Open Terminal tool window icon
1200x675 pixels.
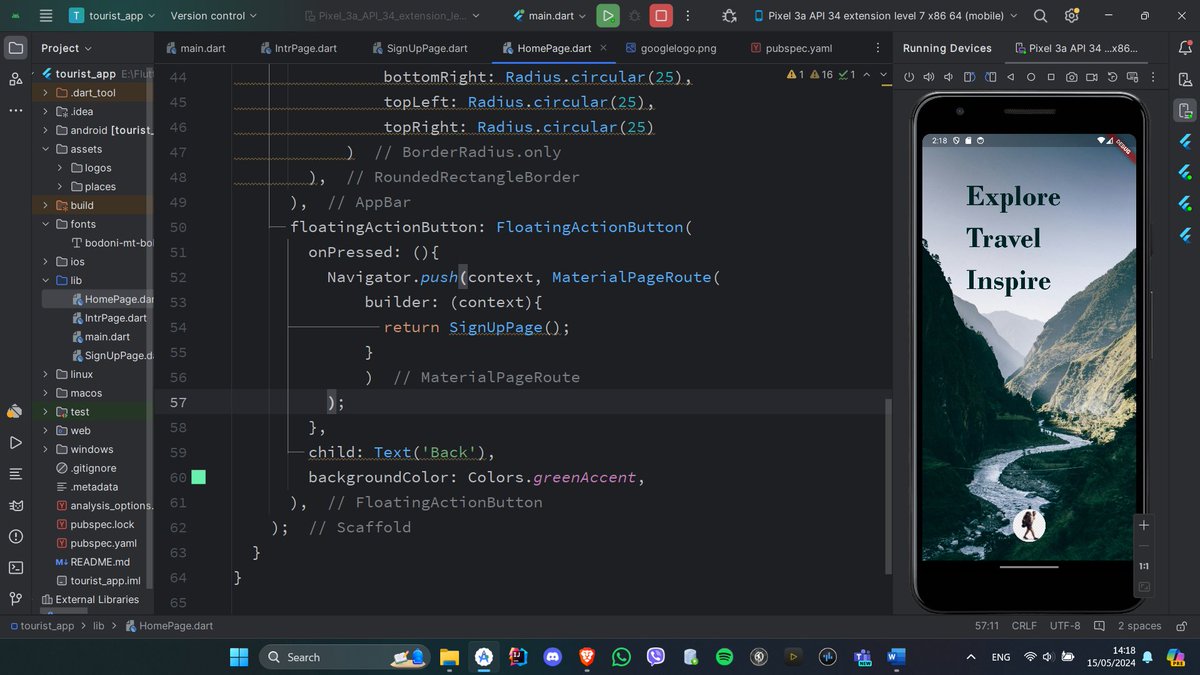click(15, 567)
